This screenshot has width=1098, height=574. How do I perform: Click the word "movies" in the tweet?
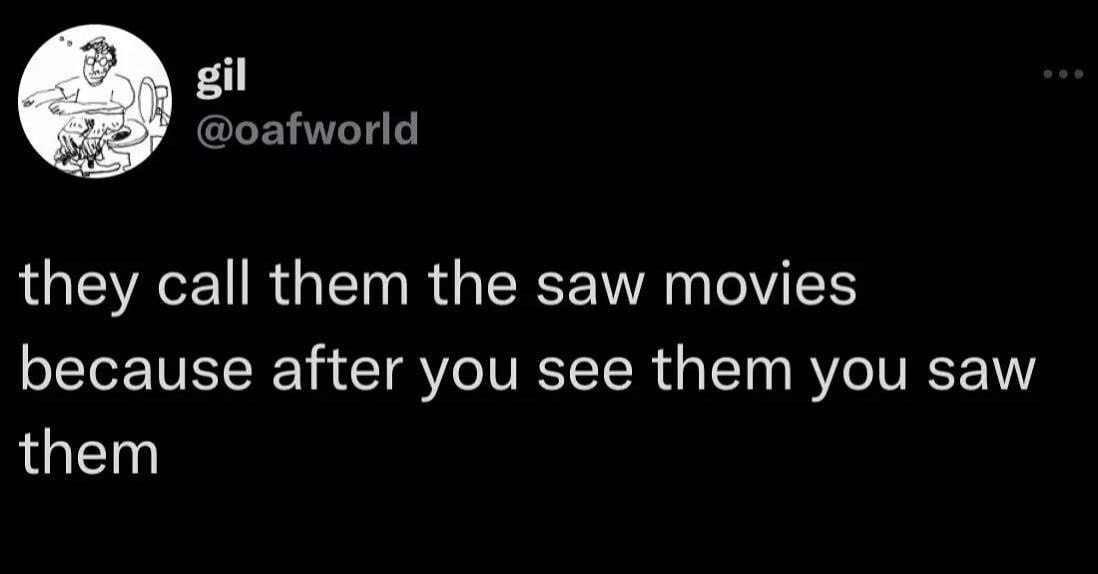click(x=760, y=285)
